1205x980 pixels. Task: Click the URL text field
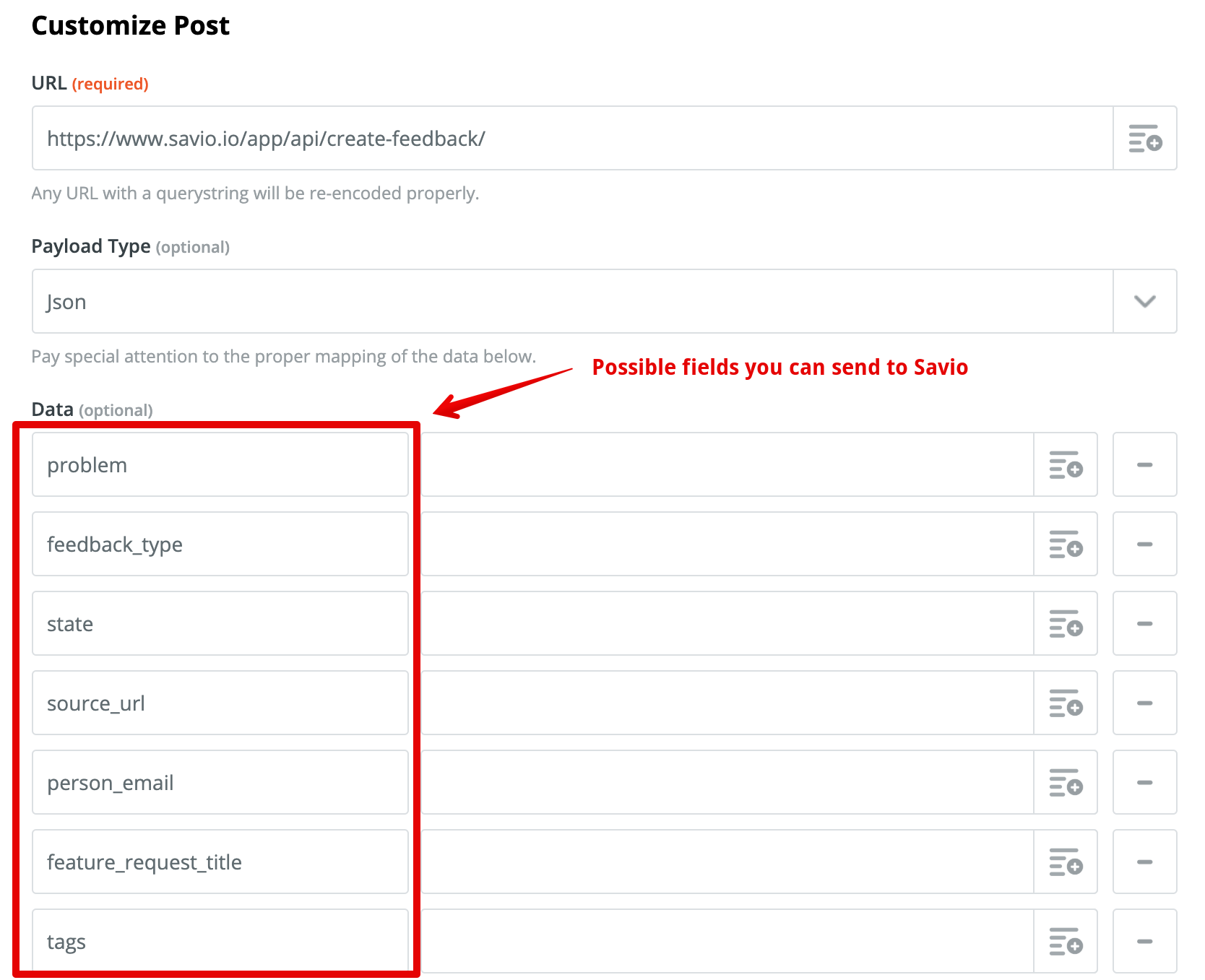(x=572, y=138)
